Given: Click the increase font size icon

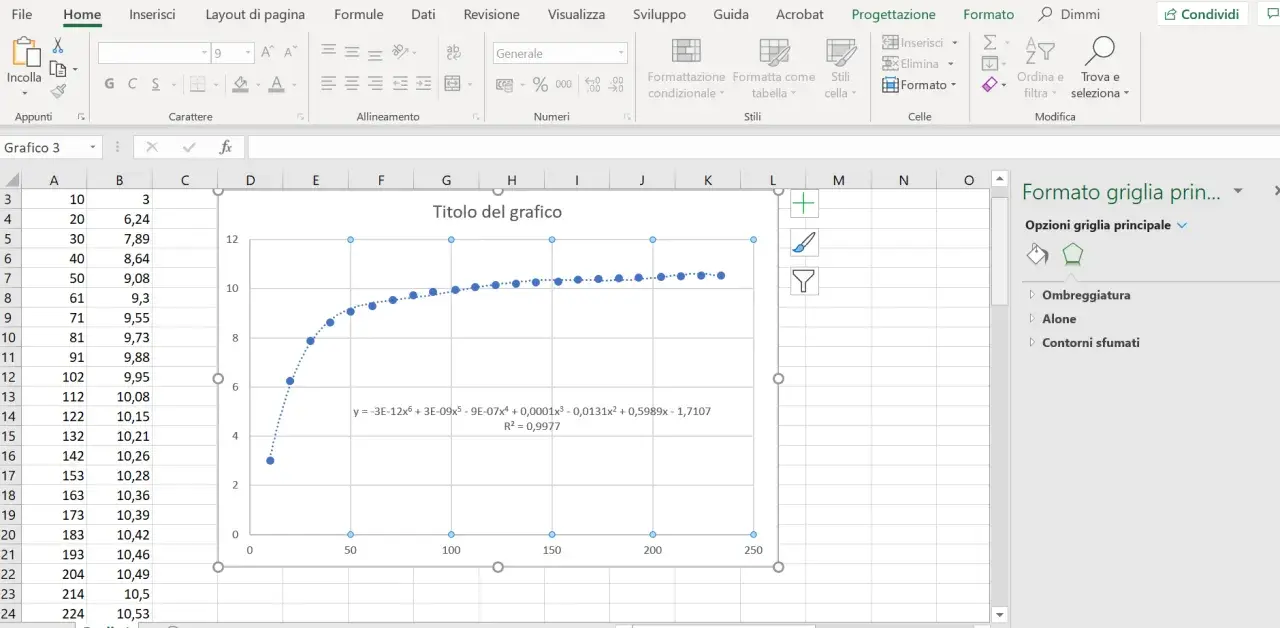Looking at the screenshot, I should 267,53.
